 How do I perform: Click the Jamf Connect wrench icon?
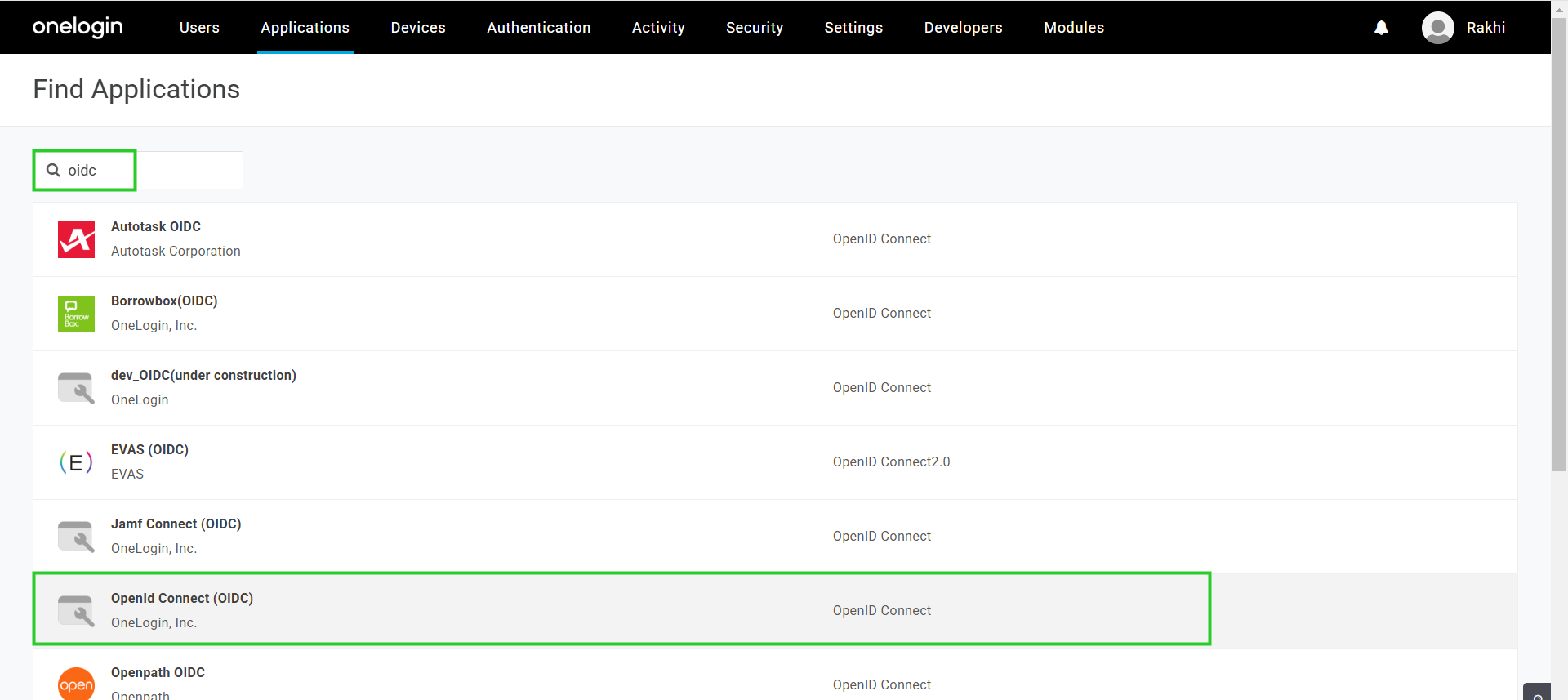coord(76,537)
